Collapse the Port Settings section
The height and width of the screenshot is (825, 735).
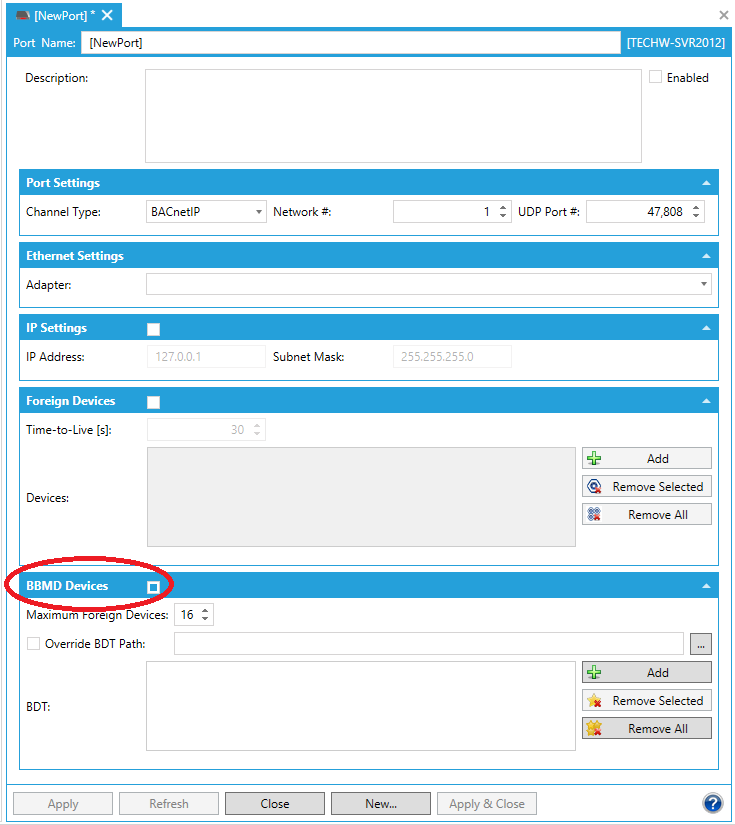(706, 184)
